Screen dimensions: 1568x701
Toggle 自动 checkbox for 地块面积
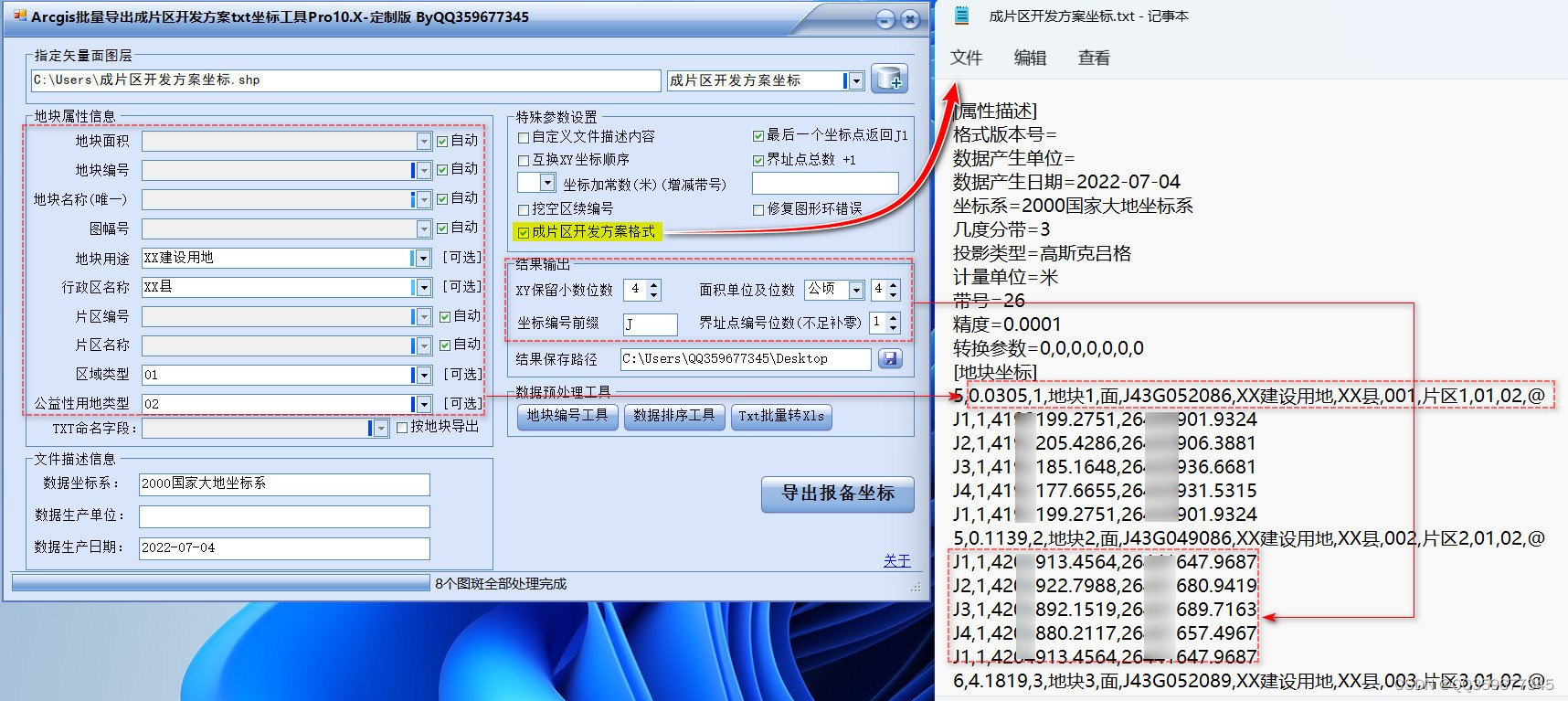point(442,141)
